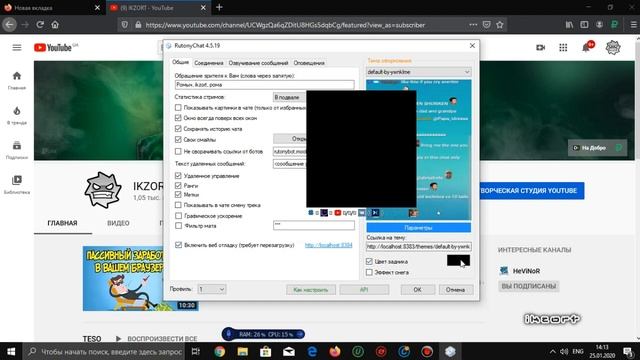
Task: Confirm settings with OK button
Action: [417, 289]
